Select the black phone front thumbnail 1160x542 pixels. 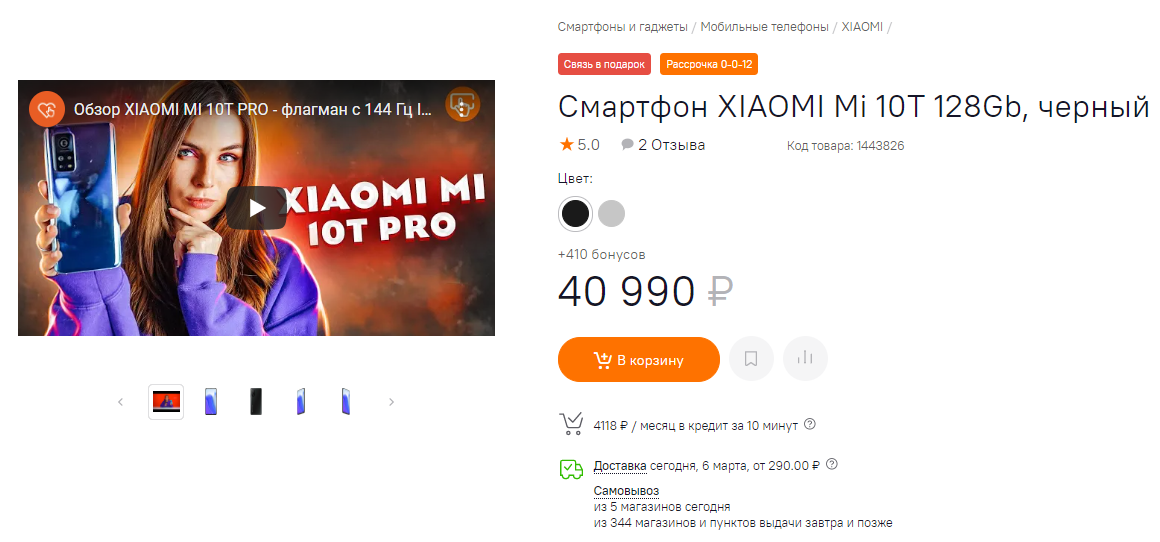[255, 402]
